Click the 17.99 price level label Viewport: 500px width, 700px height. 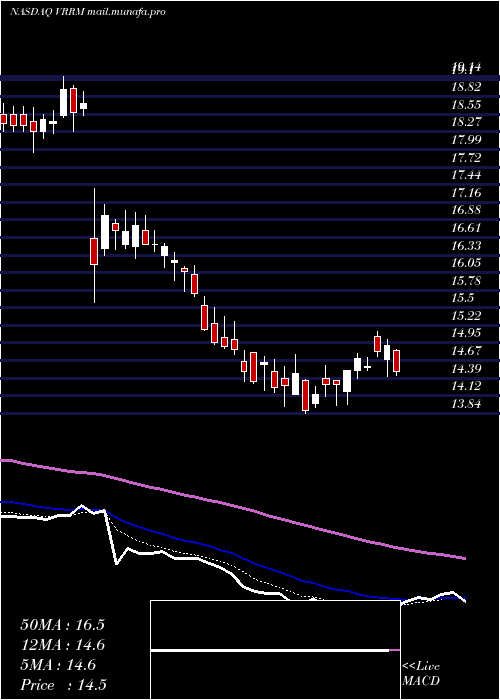pyautogui.click(x=467, y=140)
